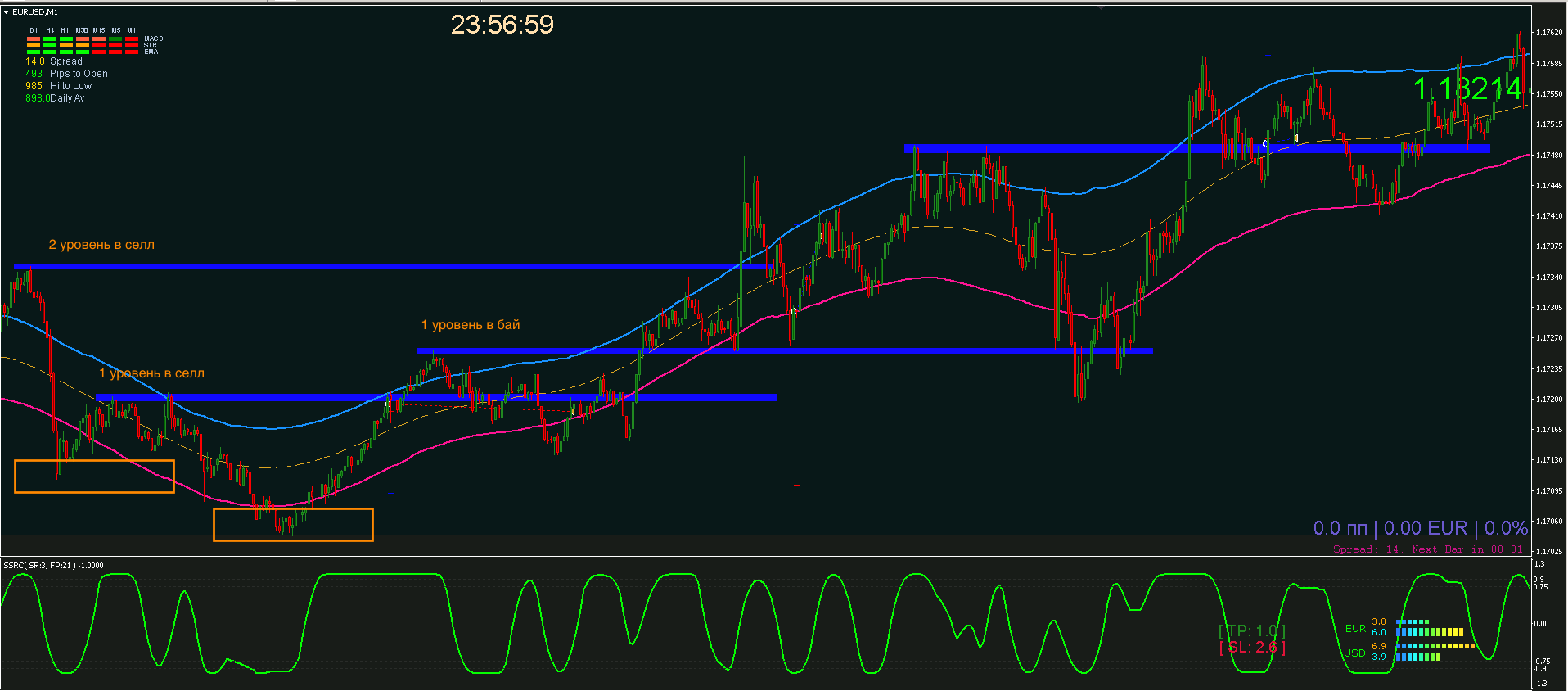Image resolution: width=1568 pixels, height=691 pixels.
Task: Click the 493 Pips to Open readout
Action: pos(66,74)
